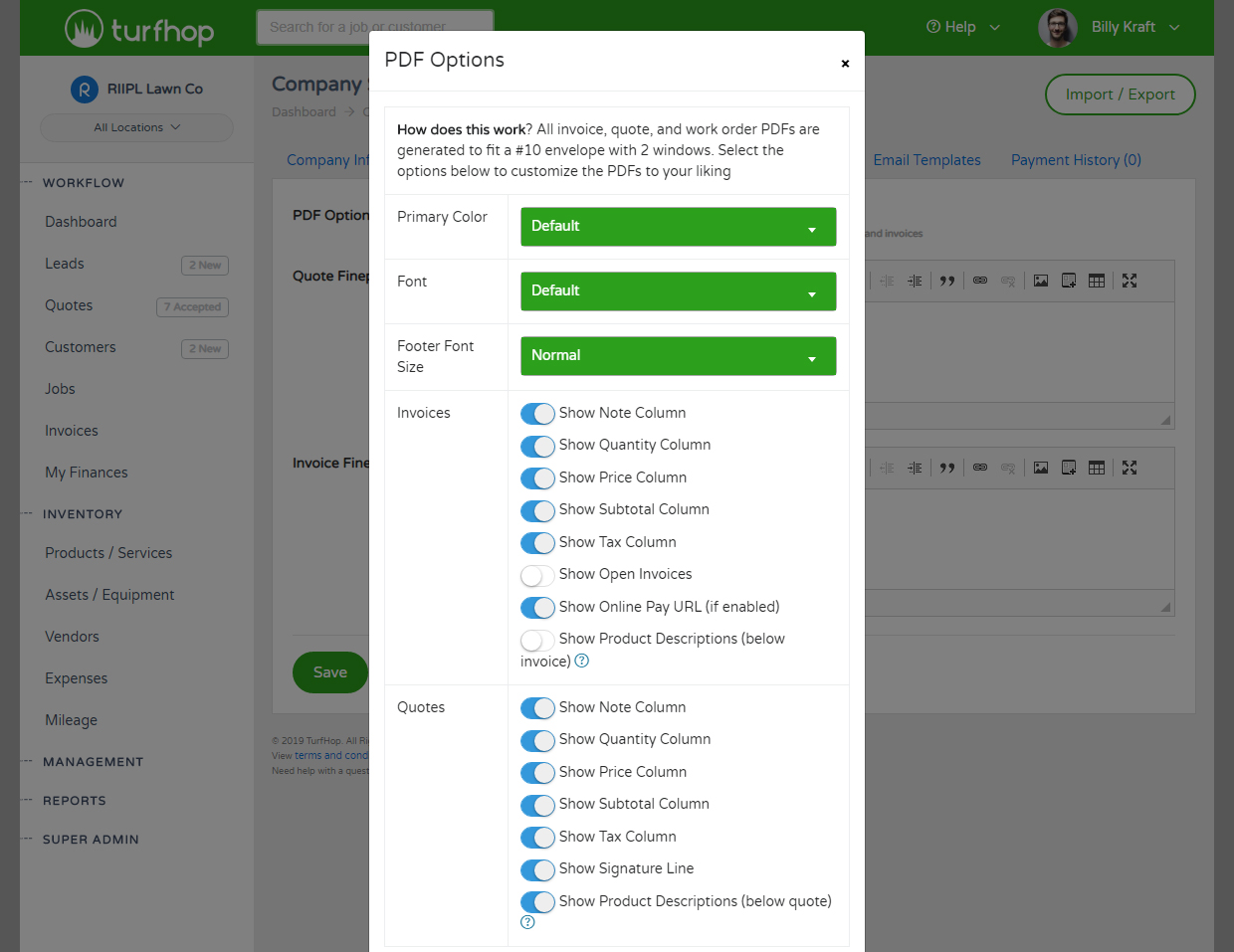The height and width of the screenshot is (952, 1234).
Task: Turn off Show Signature Line for Quotes
Action: [x=537, y=869]
